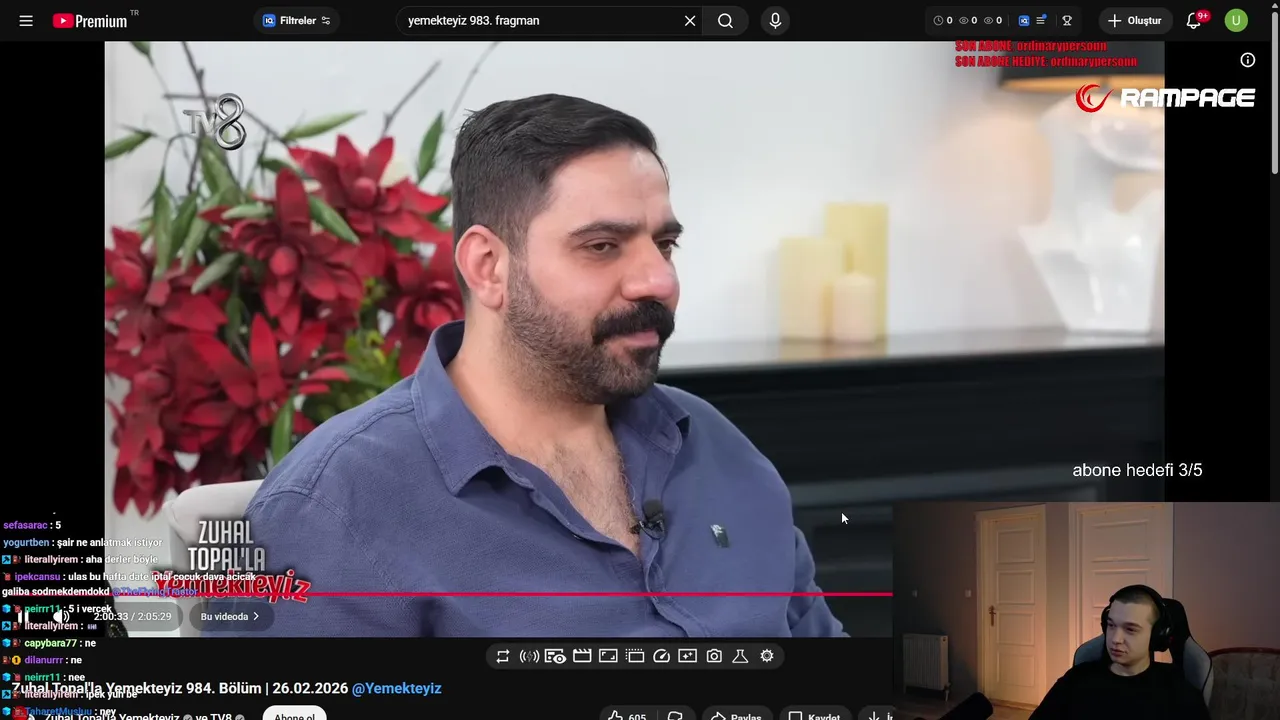Open the Filtreler filter button
This screenshot has height=720, width=1280.
click(x=296, y=20)
